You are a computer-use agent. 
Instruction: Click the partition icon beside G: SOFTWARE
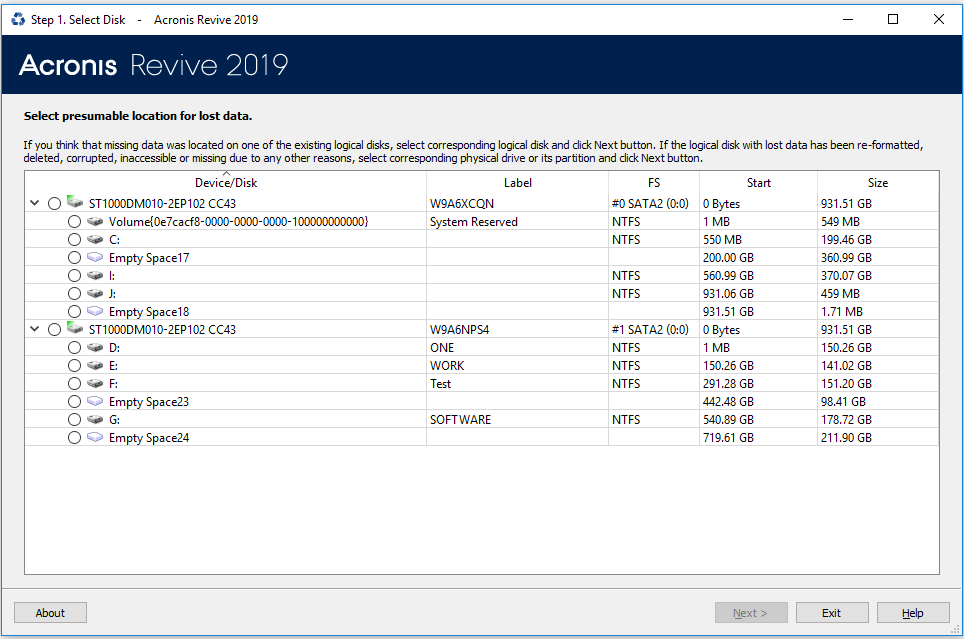click(x=95, y=419)
